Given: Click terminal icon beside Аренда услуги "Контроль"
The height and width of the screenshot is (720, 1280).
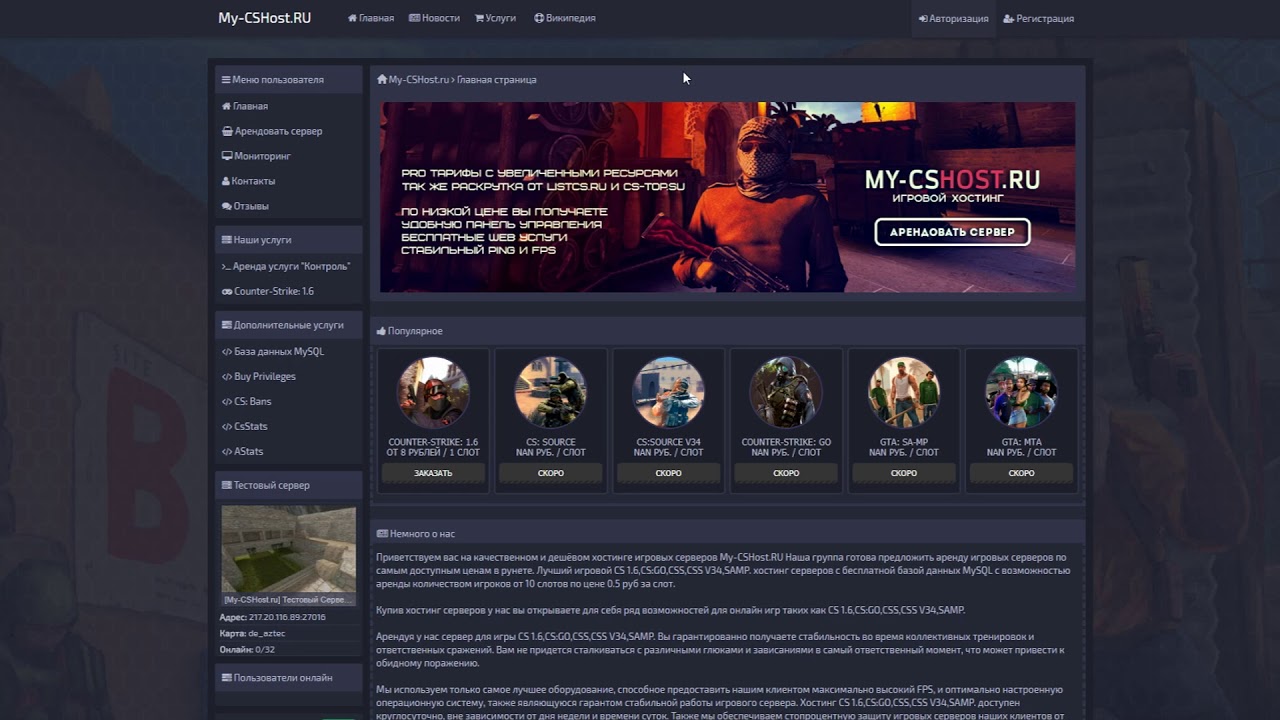Looking at the screenshot, I should point(226,267).
